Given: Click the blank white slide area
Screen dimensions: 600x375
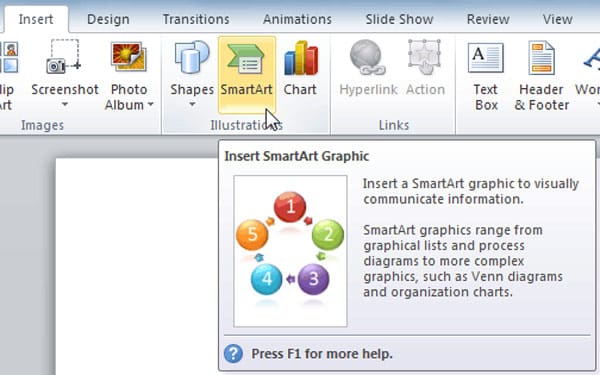Looking at the screenshot, I should click(x=137, y=266).
